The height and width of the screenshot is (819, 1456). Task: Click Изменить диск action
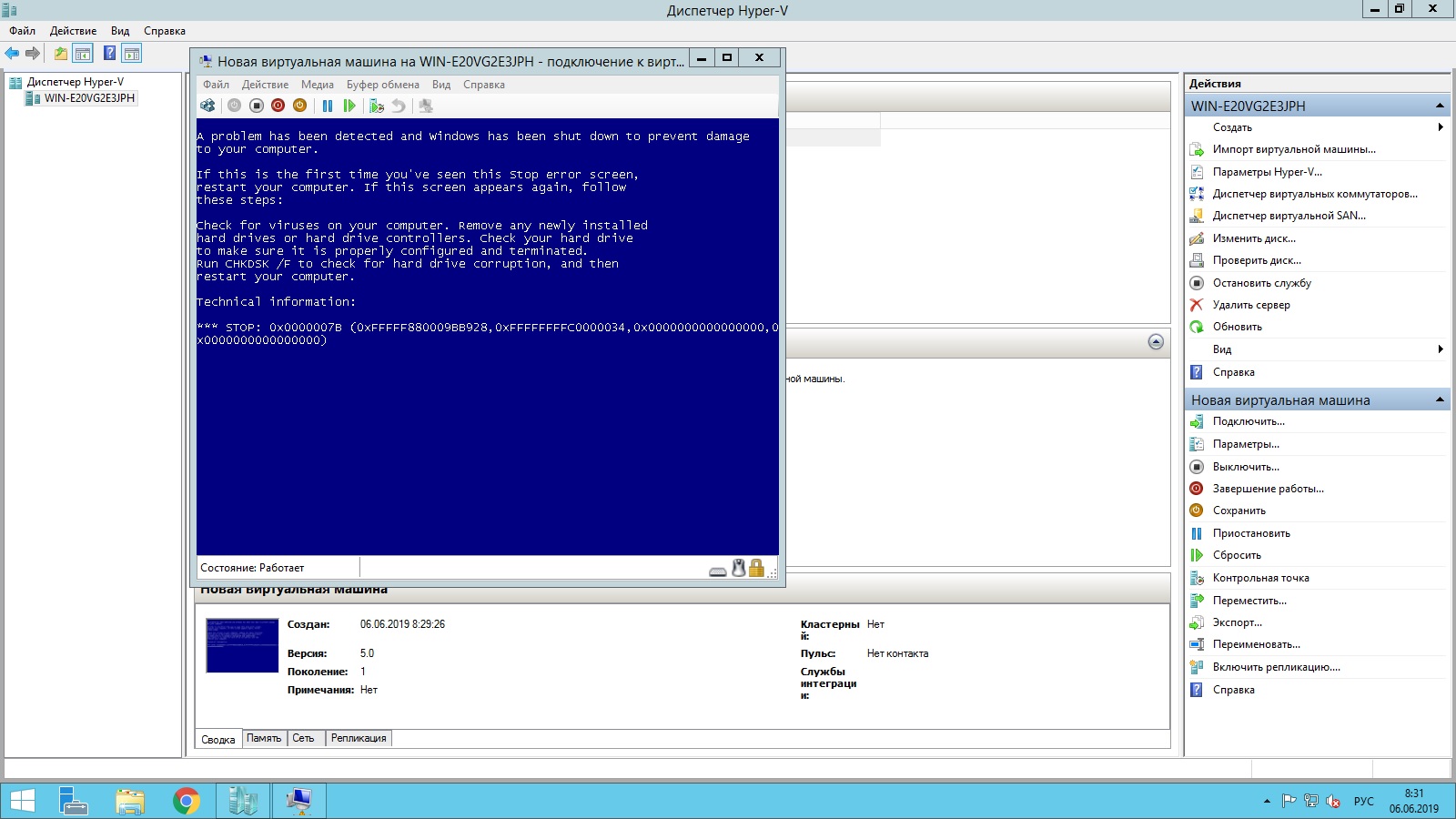point(1254,238)
